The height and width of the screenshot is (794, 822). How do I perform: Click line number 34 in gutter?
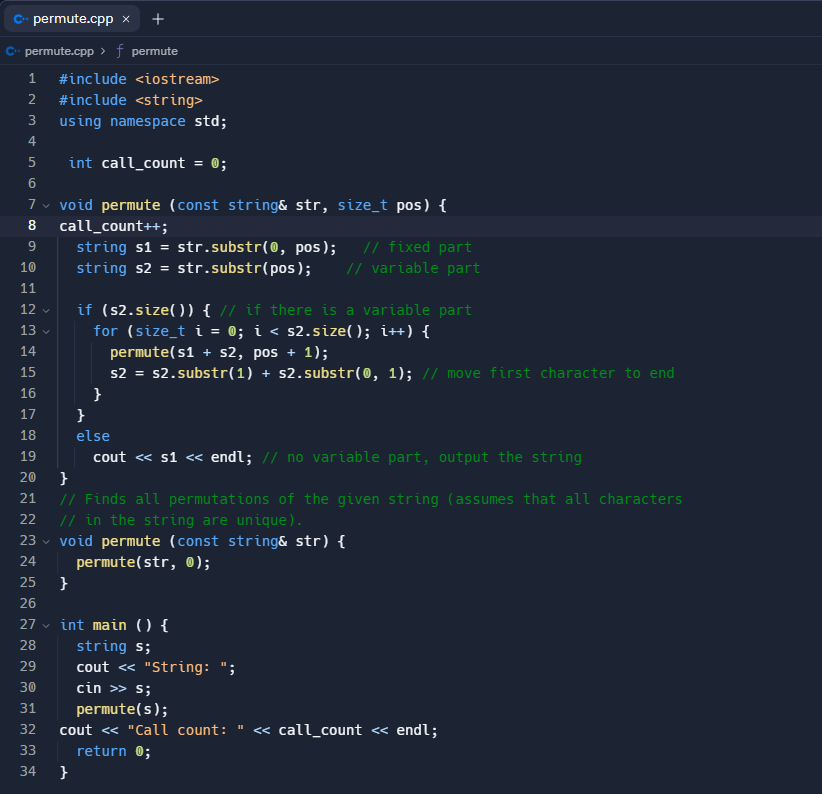(28, 771)
